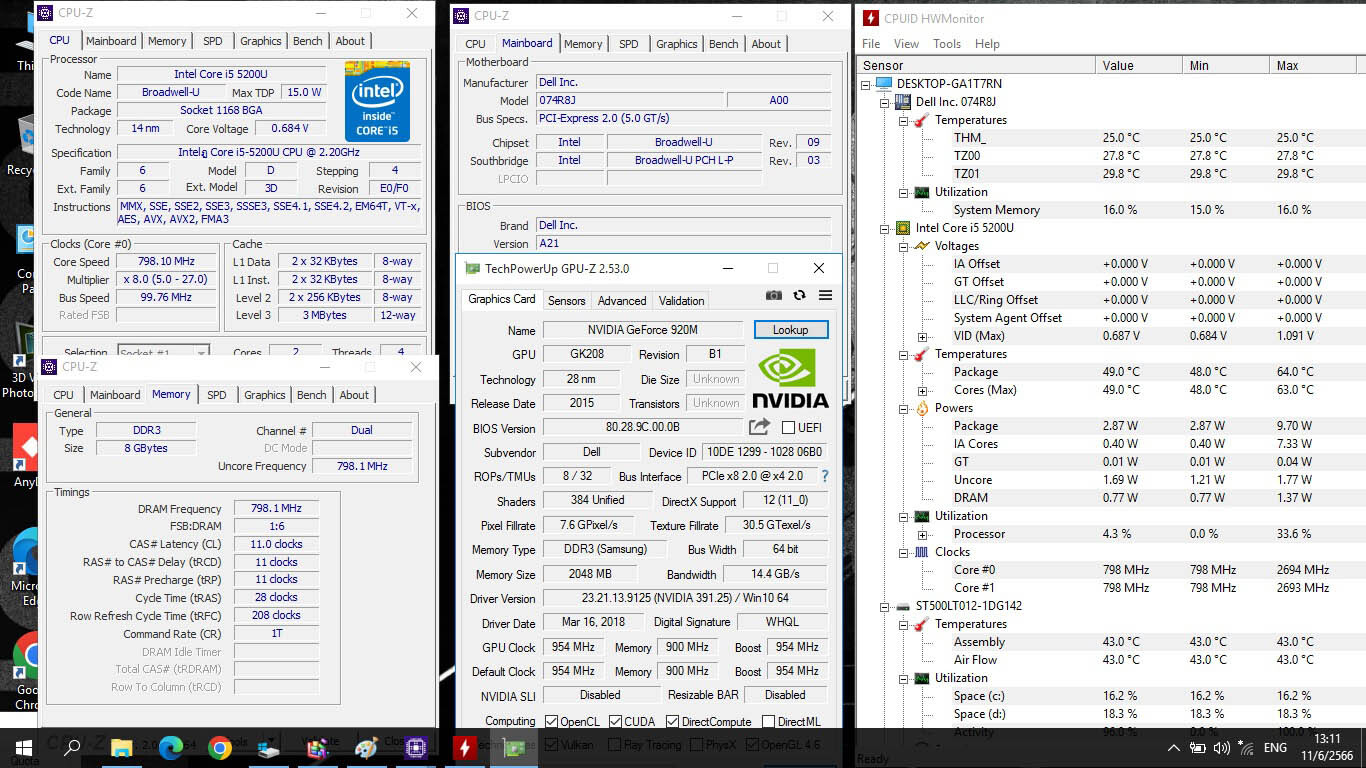This screenshot has height=768, width=1366.
Task: Expand the Processor utilization entry
Action: pos(922,535)
